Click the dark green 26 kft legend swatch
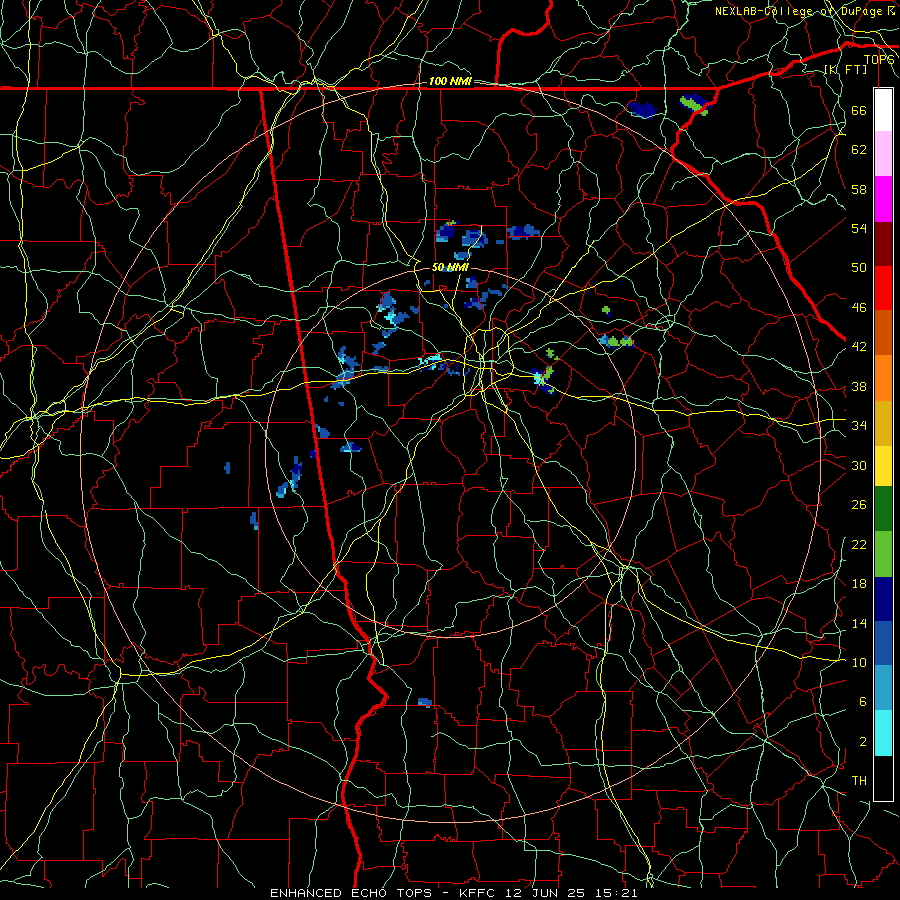Viewport: 900px width, 900px height. (883, 509)
